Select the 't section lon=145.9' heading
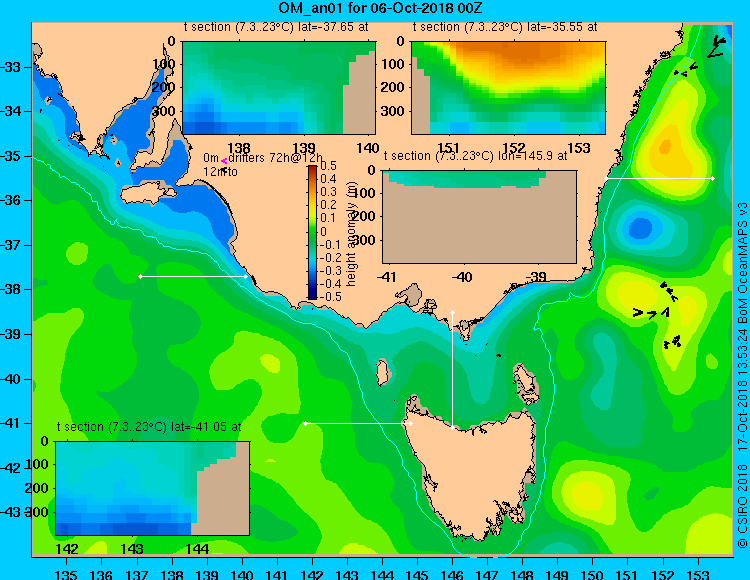The width and height of the screenshot is (750, 580). click(x=476, y=156)
